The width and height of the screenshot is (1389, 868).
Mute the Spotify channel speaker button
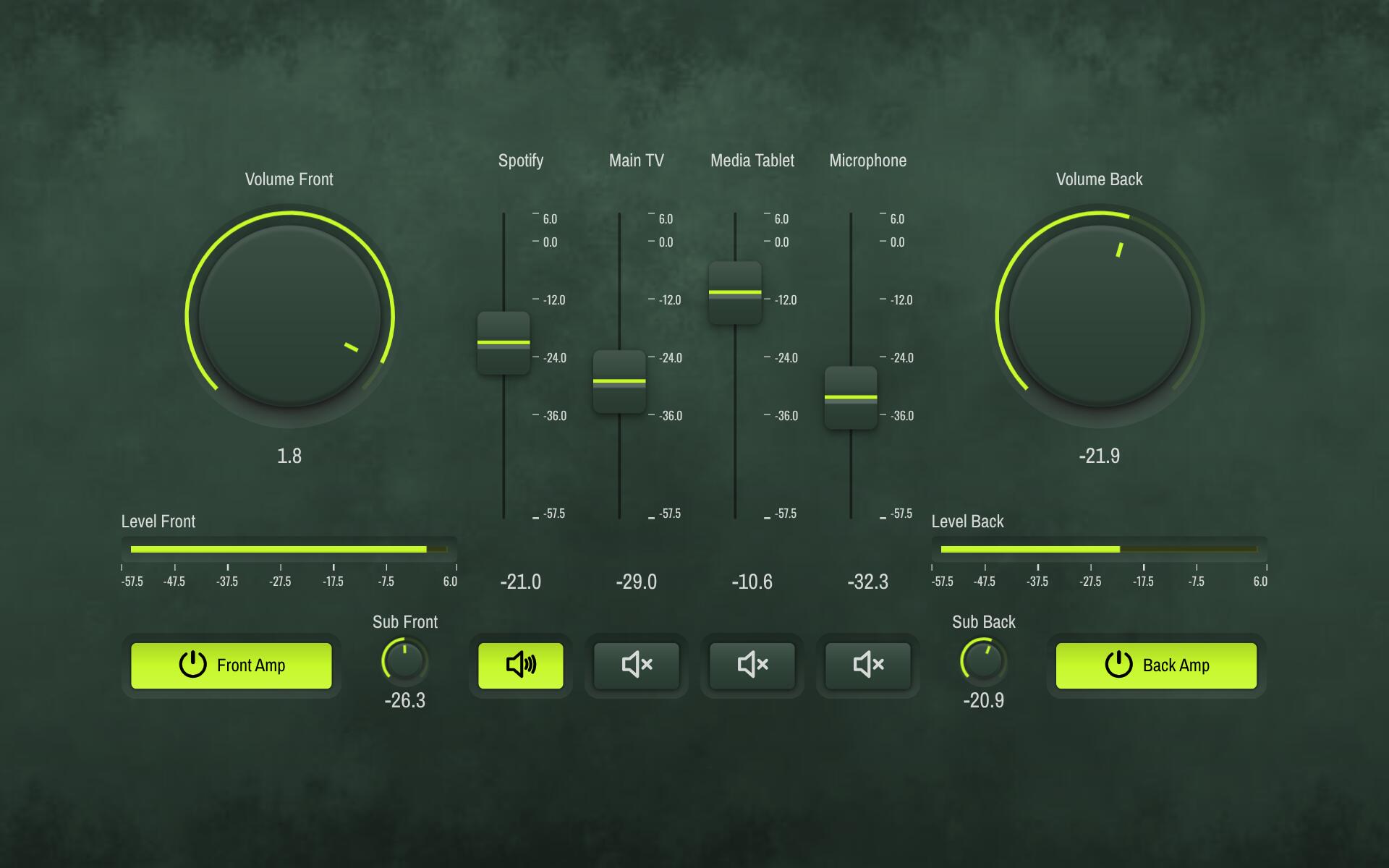pos(520,665)
